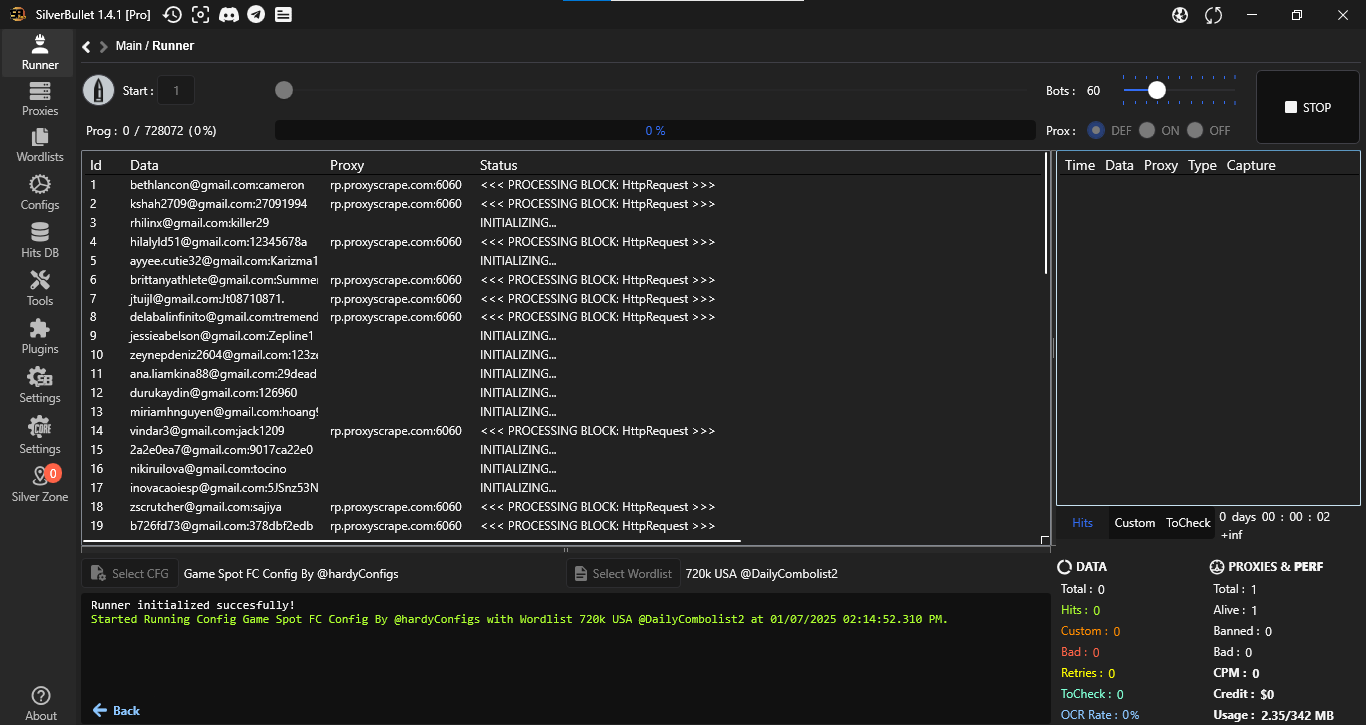Click the Start number input field
The image size is (1366, 725).
pyautogui.click(x=177, y=90)
